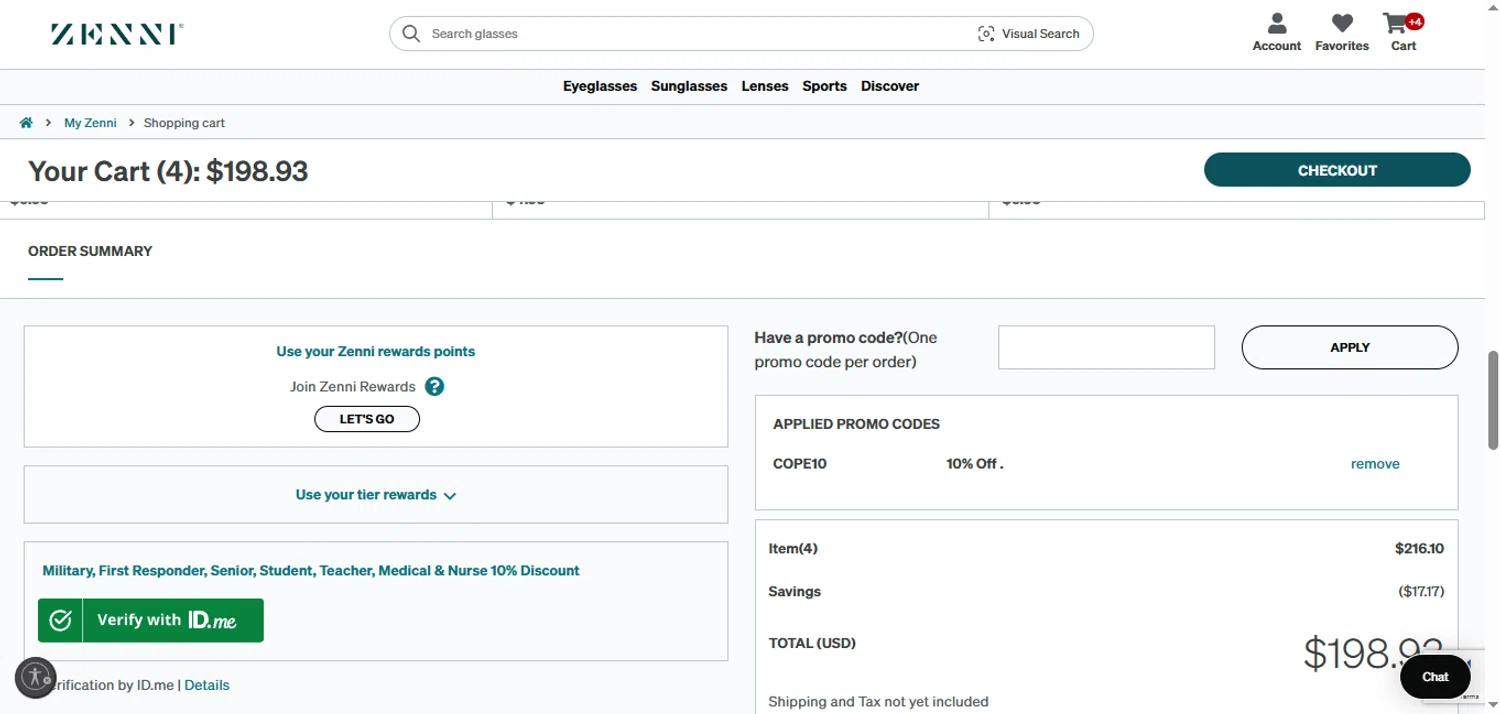The height and width of the screenshot is (714, 1500).
Task: Open Favorites heart icon
Action: 1342,23
